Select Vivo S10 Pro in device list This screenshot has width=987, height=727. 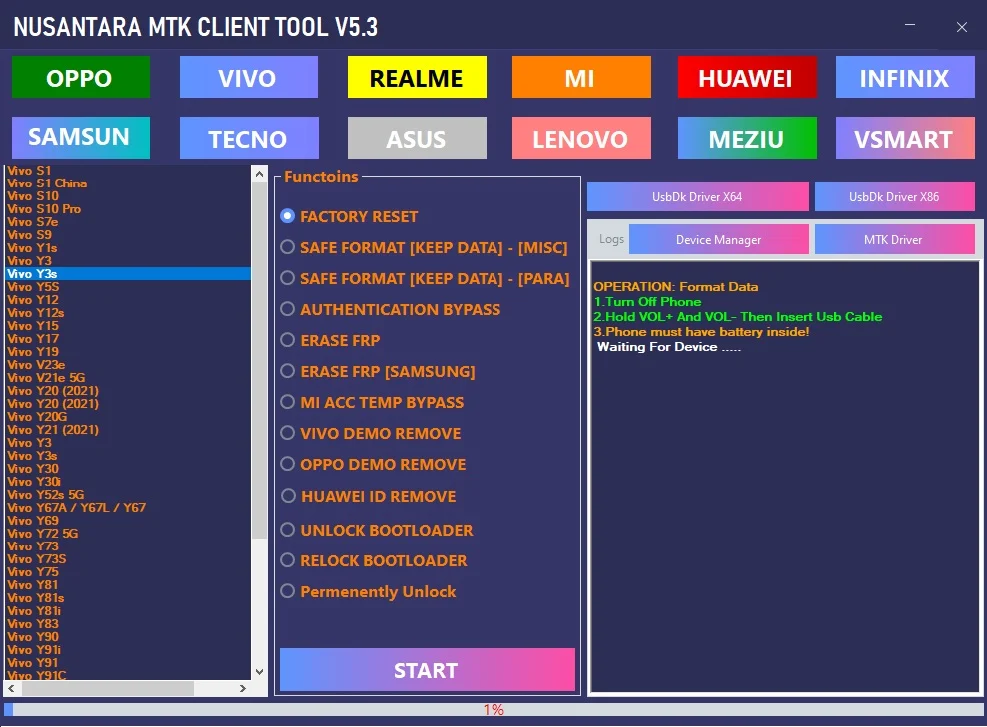point(128,209)
